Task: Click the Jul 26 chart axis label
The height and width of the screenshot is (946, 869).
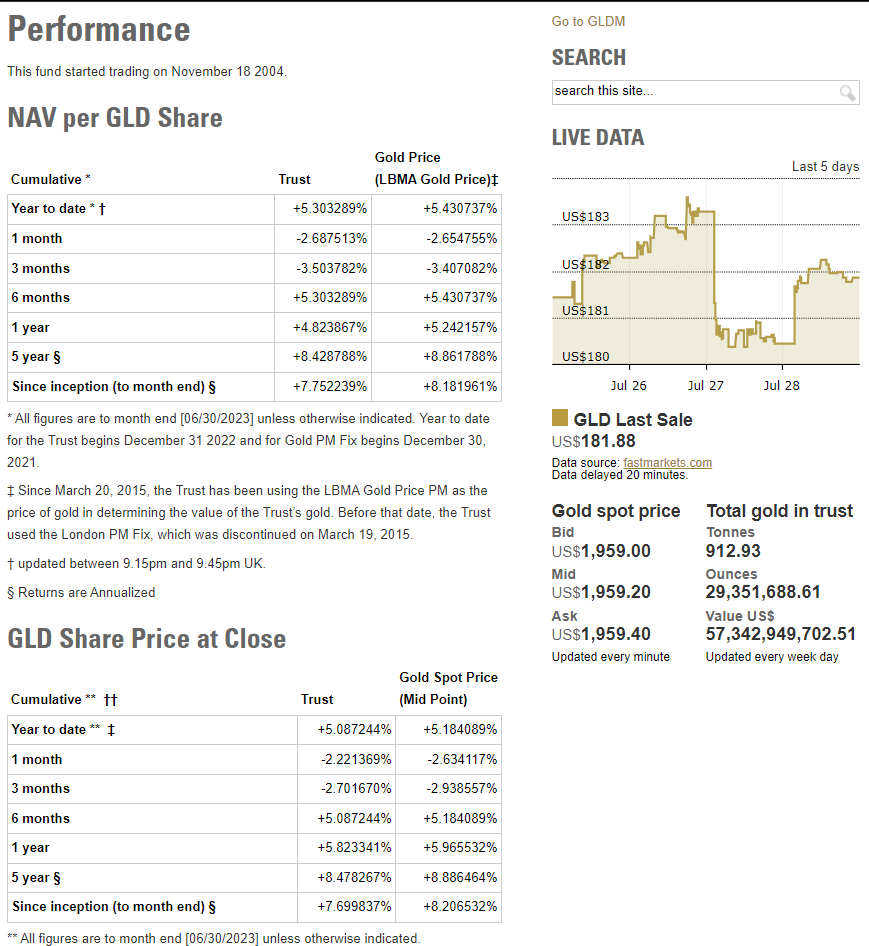Action: 628,386
